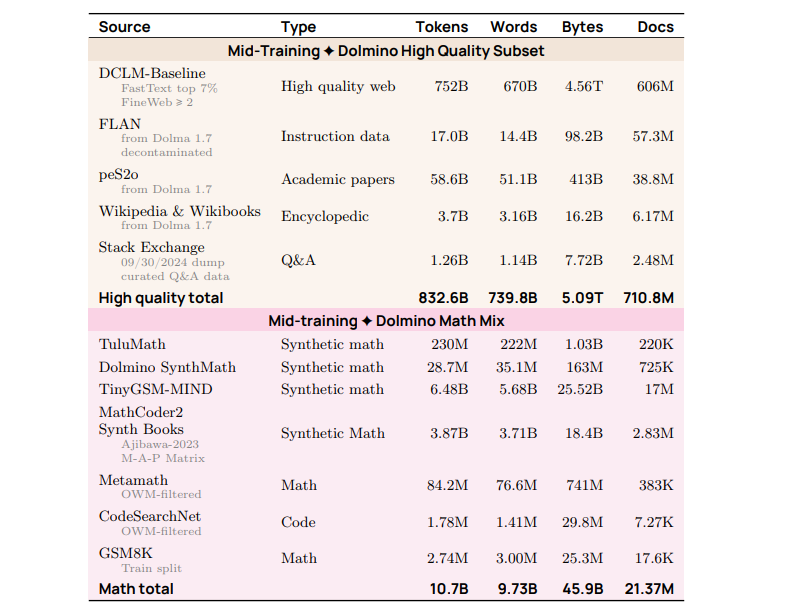Click the 'Dolmino SynthMath' source name
Image resolution: width=806 pixels, height=608 pixels.
pos(167,367)
